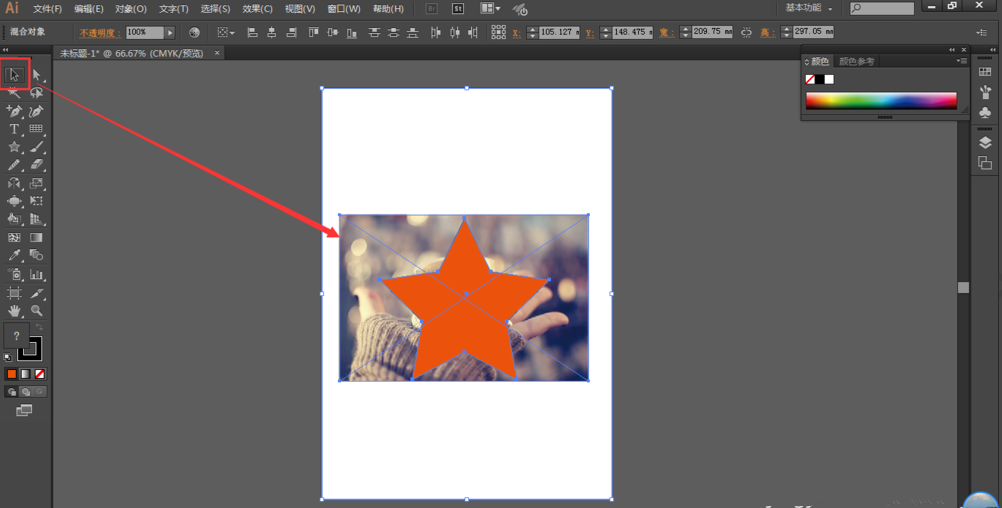Select the Perspective Grid tool

[x=36, y=219]
